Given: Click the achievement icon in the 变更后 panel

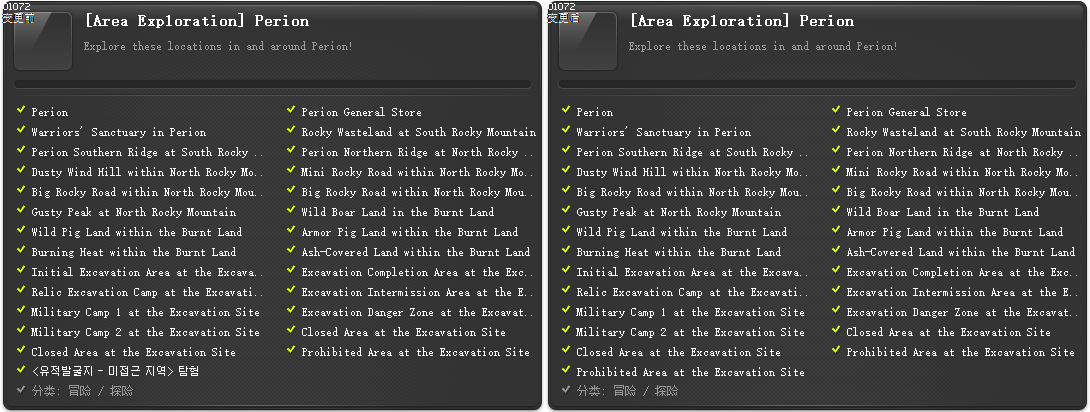Looking at the screenshot, I should pos(588,41).
